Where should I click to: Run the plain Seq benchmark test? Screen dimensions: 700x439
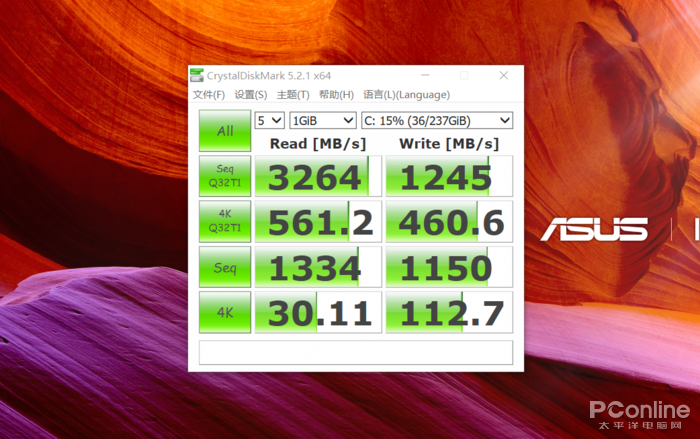pos(224,266)
